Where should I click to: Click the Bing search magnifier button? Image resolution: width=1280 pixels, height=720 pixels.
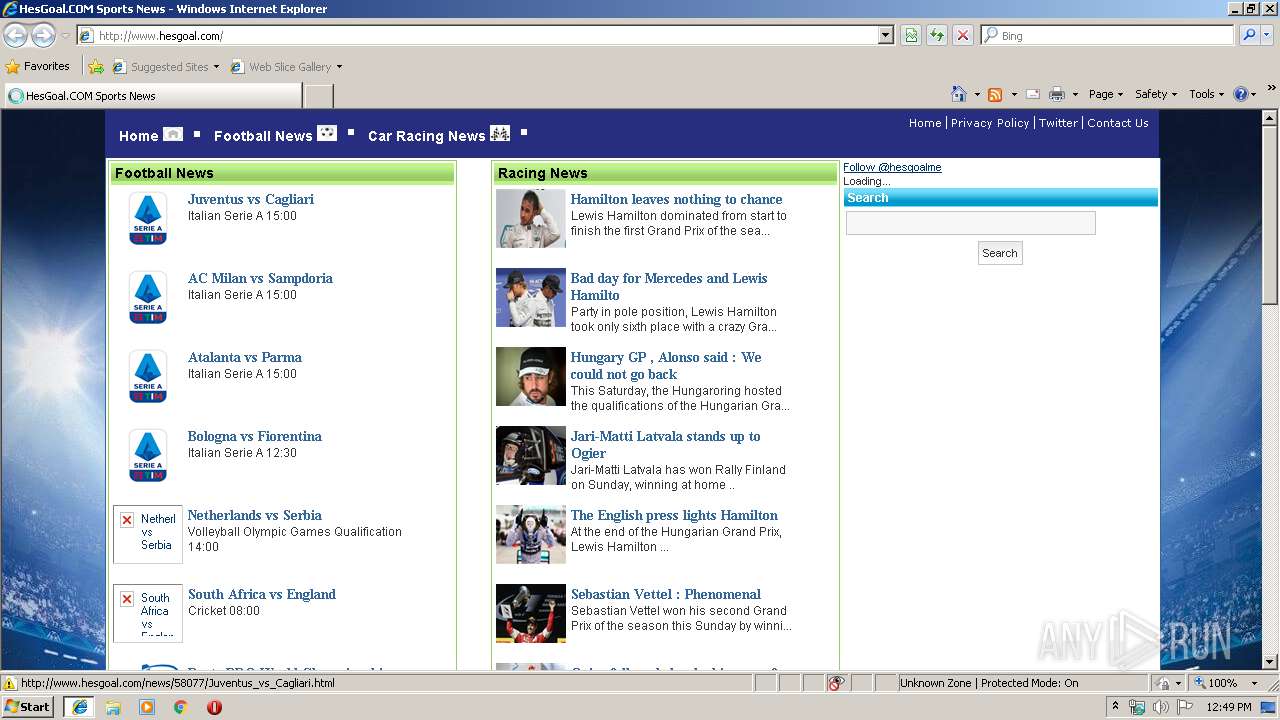[1249, 35]
